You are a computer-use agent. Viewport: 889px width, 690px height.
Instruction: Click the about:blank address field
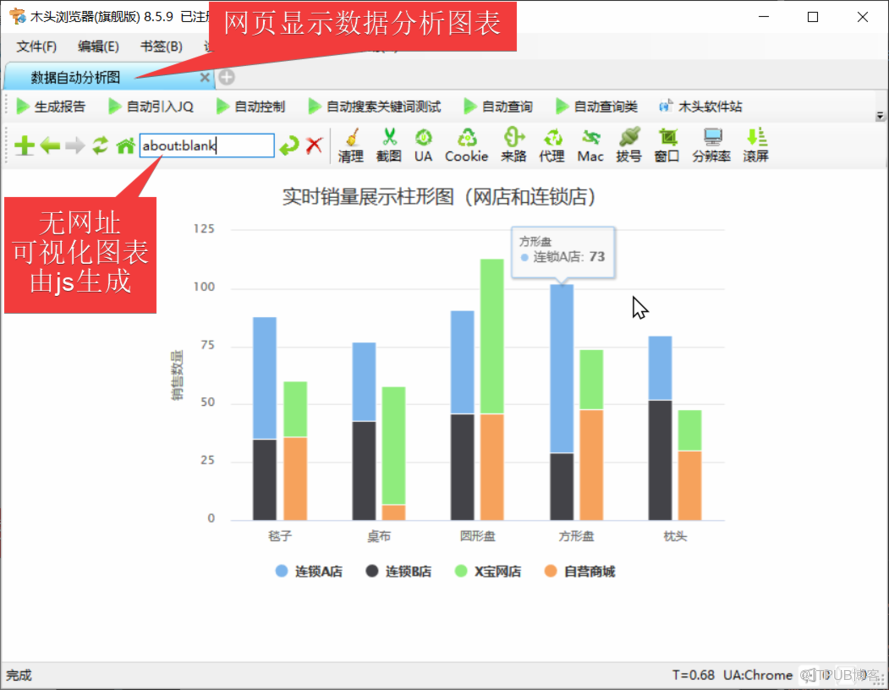point(207,146)
